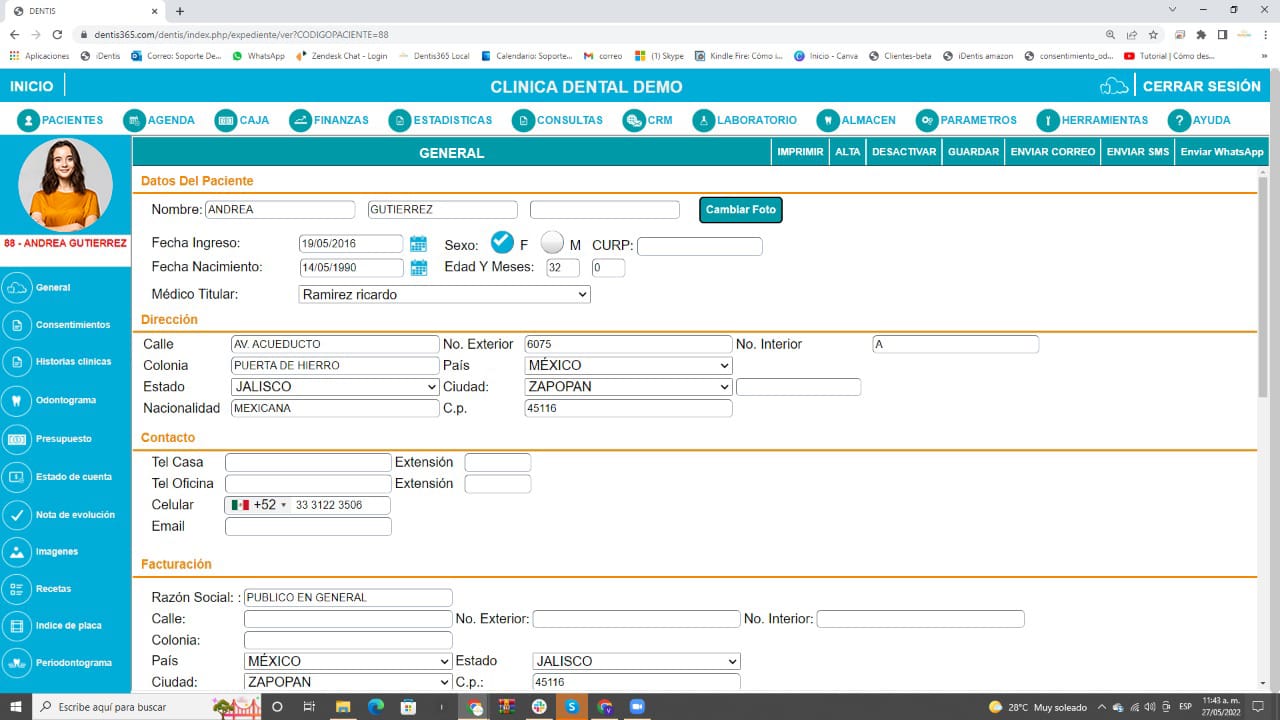
Task: Open the Imagenes sidebar icon
Action: 16,551
